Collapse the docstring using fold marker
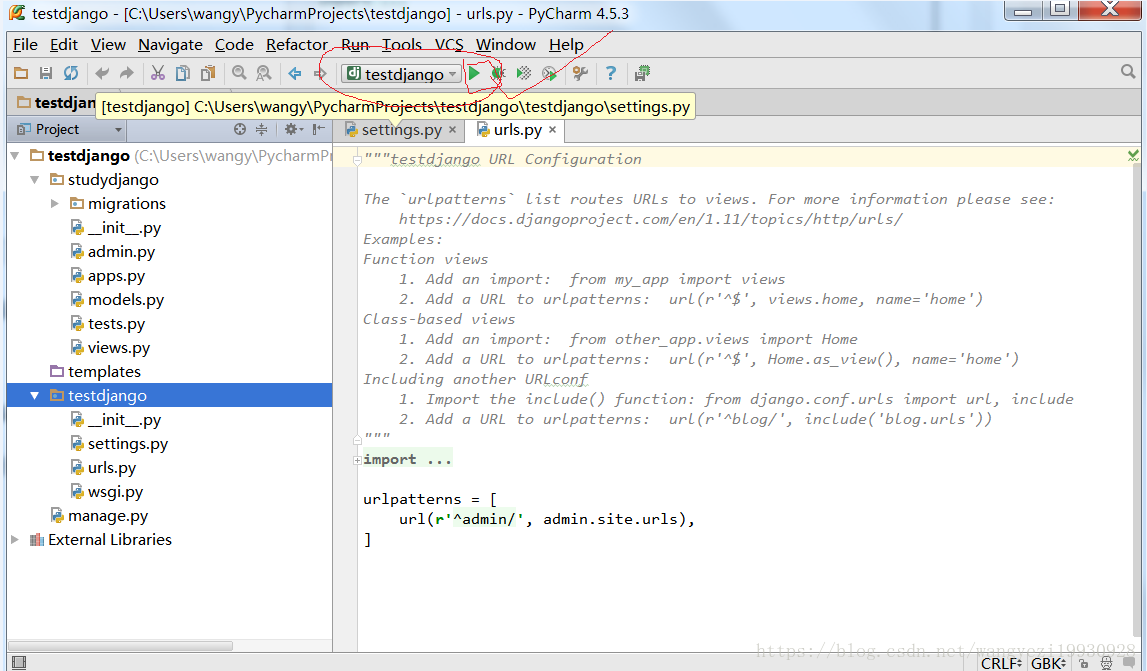 357,160
